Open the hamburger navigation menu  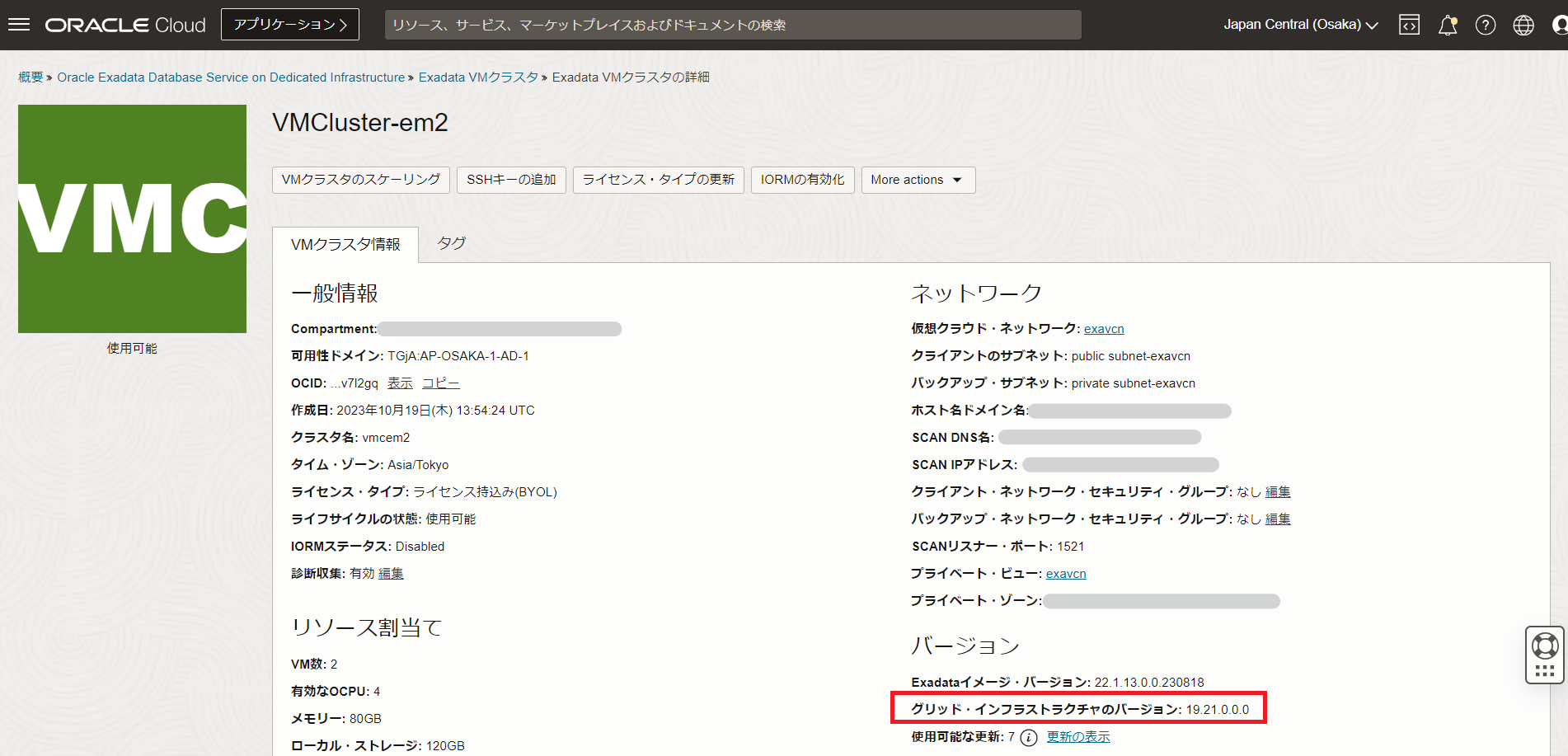tap(19, 25)
